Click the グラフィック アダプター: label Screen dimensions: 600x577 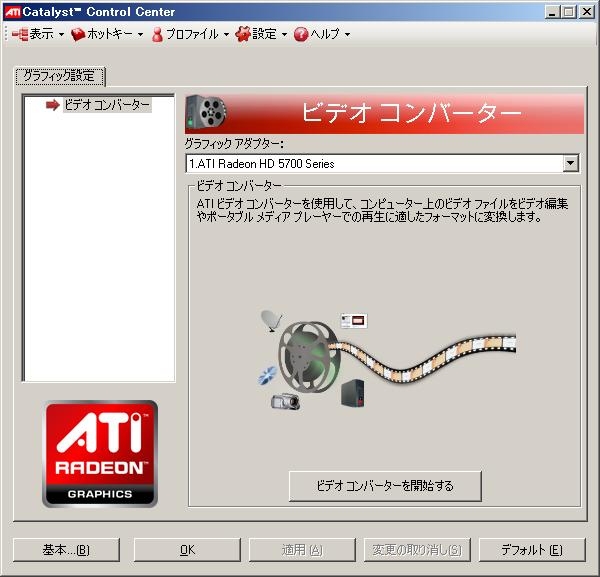click(x=234, y=144)
